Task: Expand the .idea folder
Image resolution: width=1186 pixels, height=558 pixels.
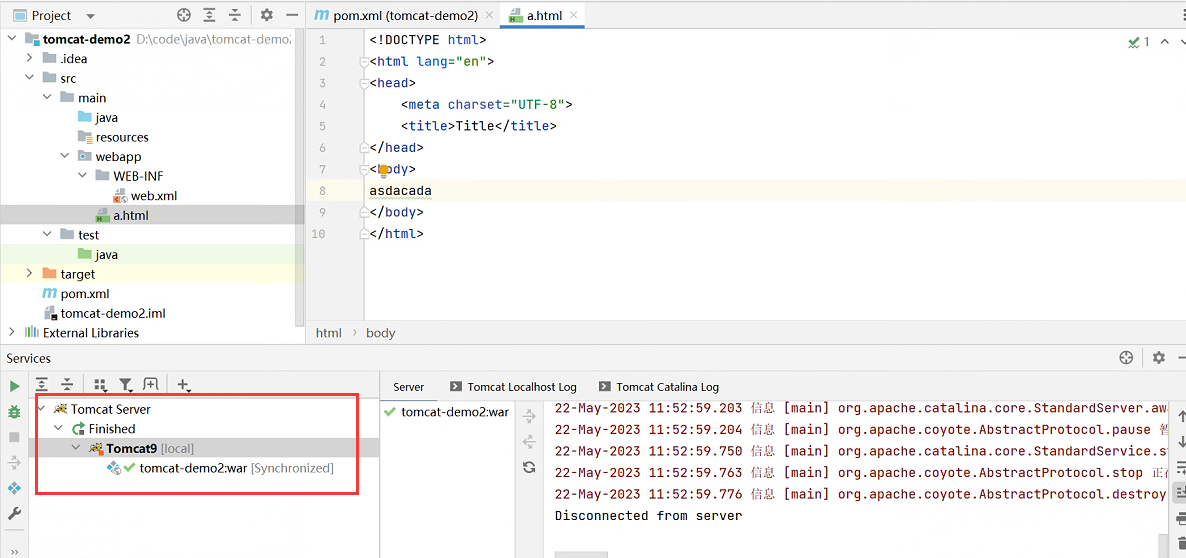Action: pyautogui.click(x=29, y=58)
